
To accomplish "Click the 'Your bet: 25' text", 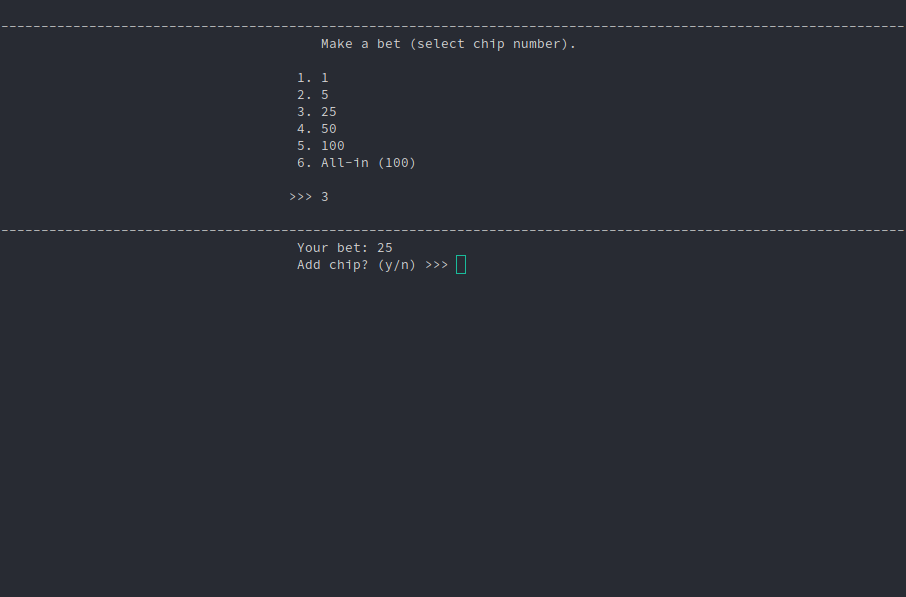I will 344,247.
